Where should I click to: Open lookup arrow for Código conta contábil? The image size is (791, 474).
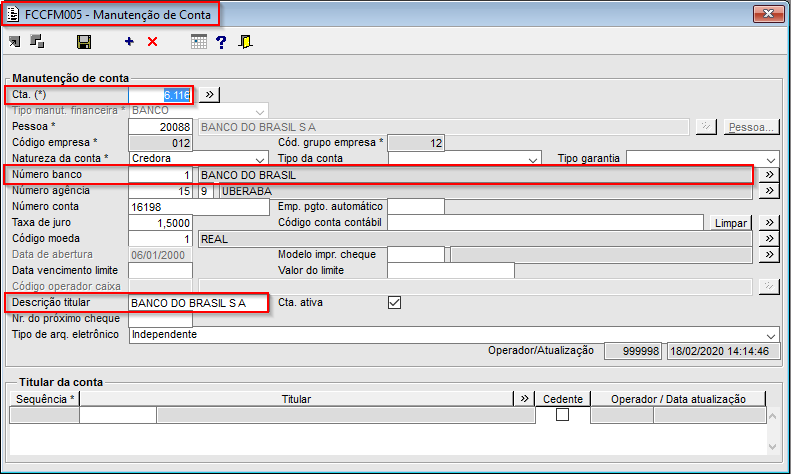[769, 222]
